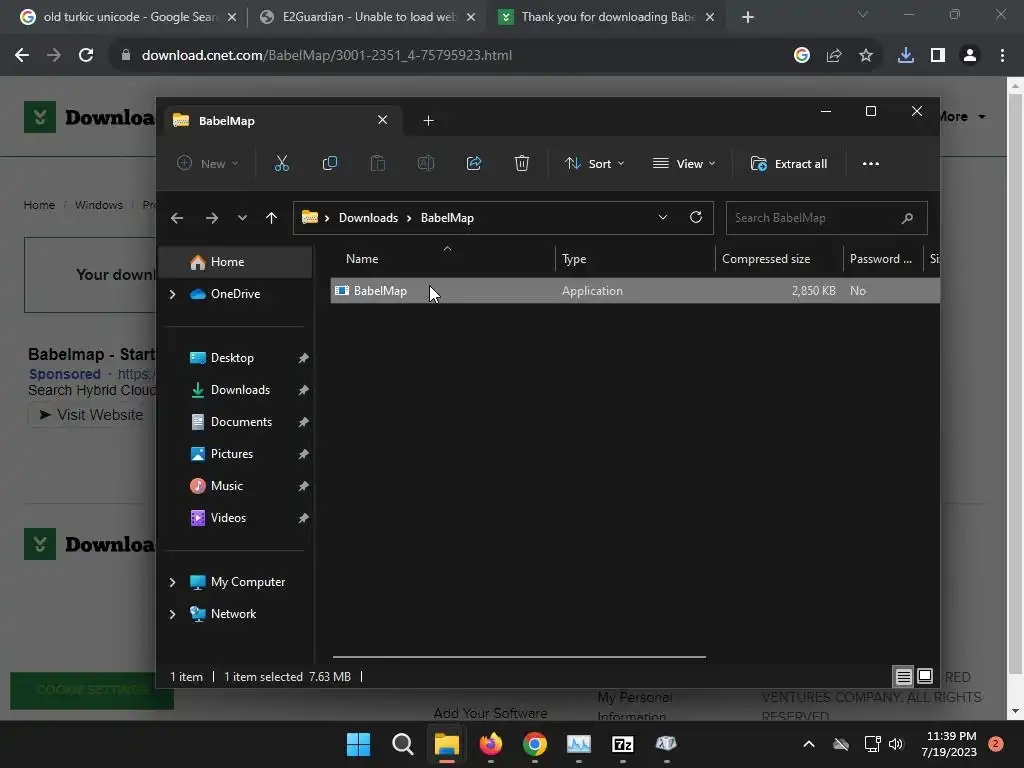Click the horizontal scrollbar in file list
1024x768 pixels.
519,657
